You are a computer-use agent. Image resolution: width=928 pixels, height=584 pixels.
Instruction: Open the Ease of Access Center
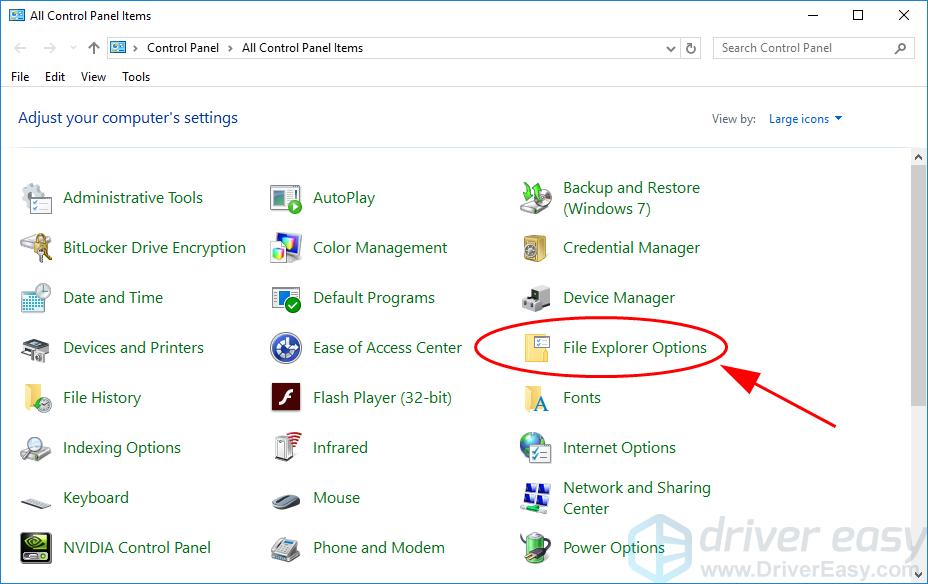pos(388,347)
